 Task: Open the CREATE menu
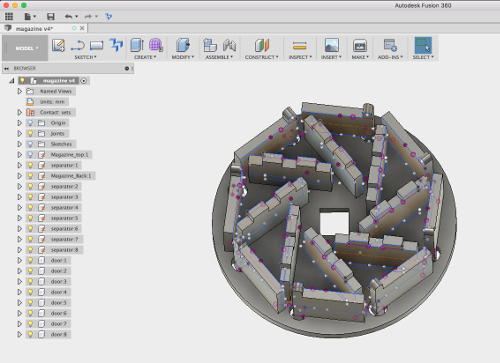145,57
